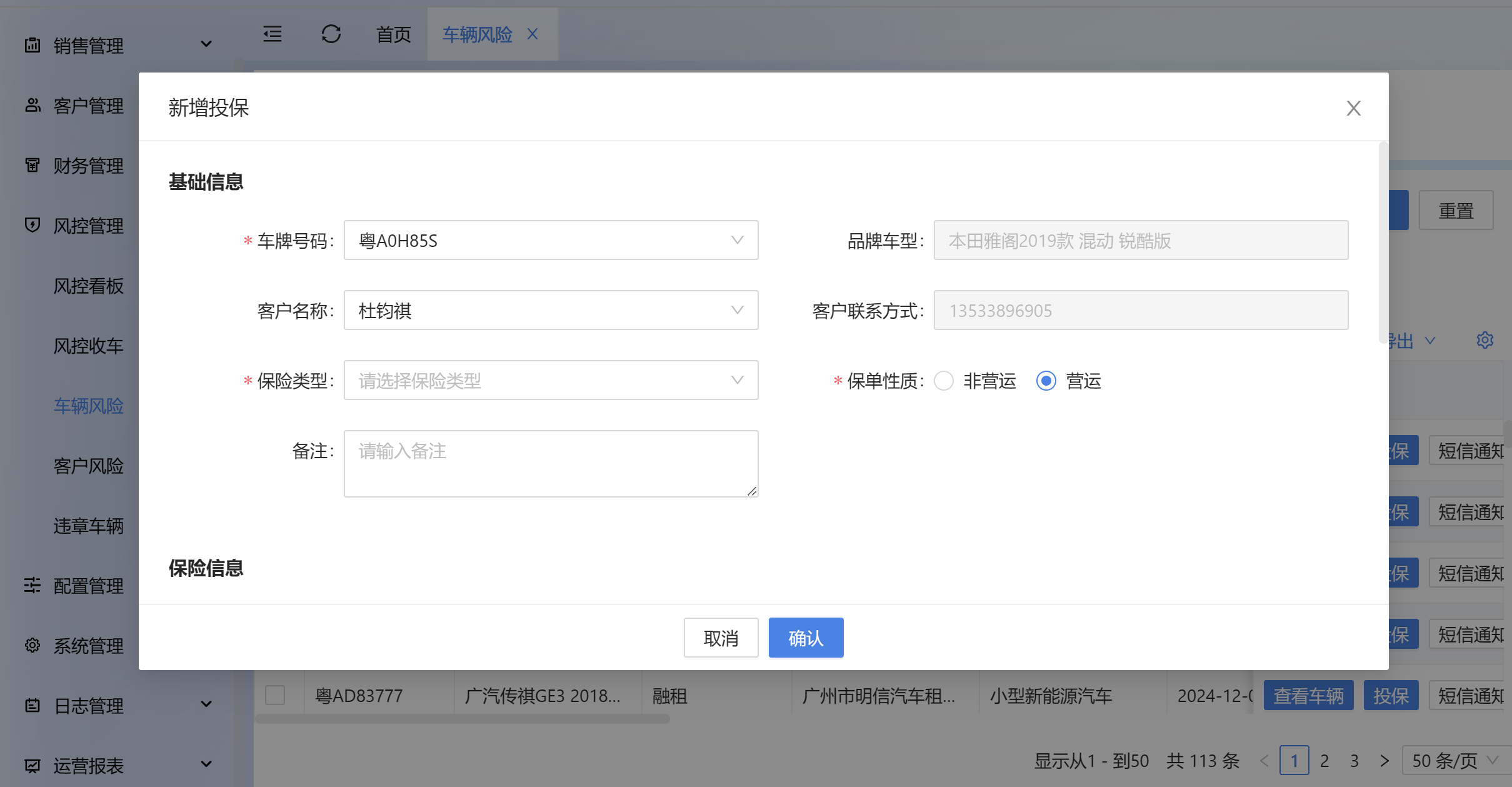Image resolution: width=1512 pixels, height=787 pixels.
Task: Switch to the 首页 tab
Action: 393,34
